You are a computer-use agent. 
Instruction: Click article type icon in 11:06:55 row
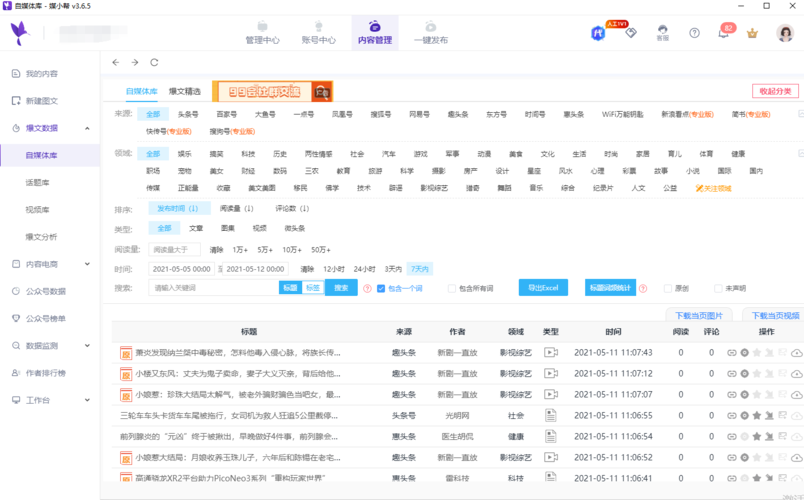tap(551, 415)
